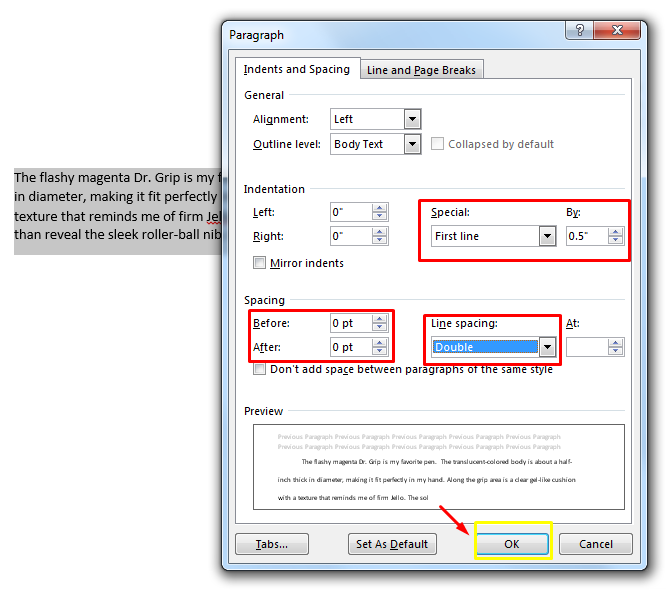Open the Outline level dropdown arrow
This screenshot has width=672, height=592.
pyautogui.click(x=412, y=144)
